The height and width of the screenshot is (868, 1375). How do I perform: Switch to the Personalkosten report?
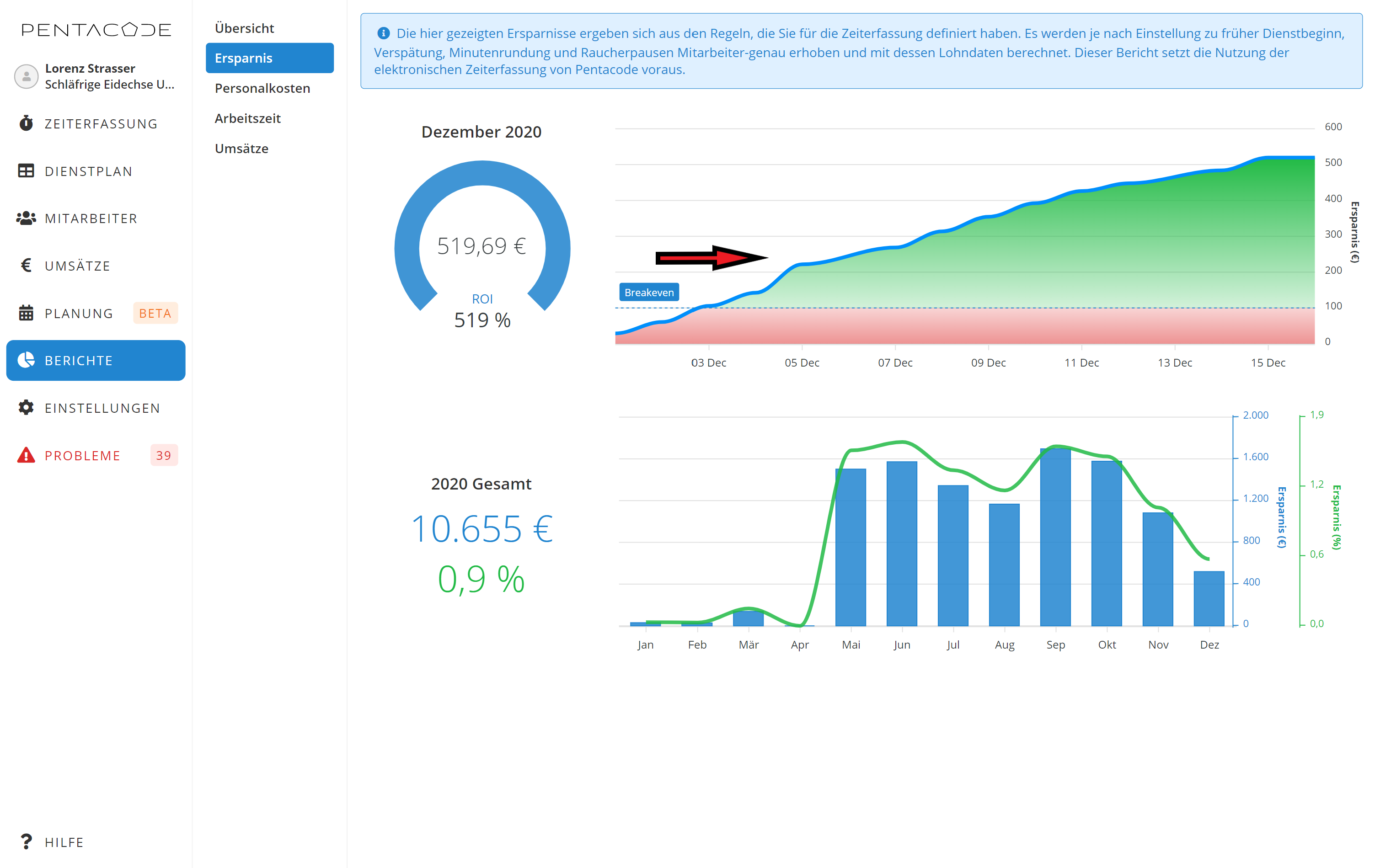click(x=262, y=88)
